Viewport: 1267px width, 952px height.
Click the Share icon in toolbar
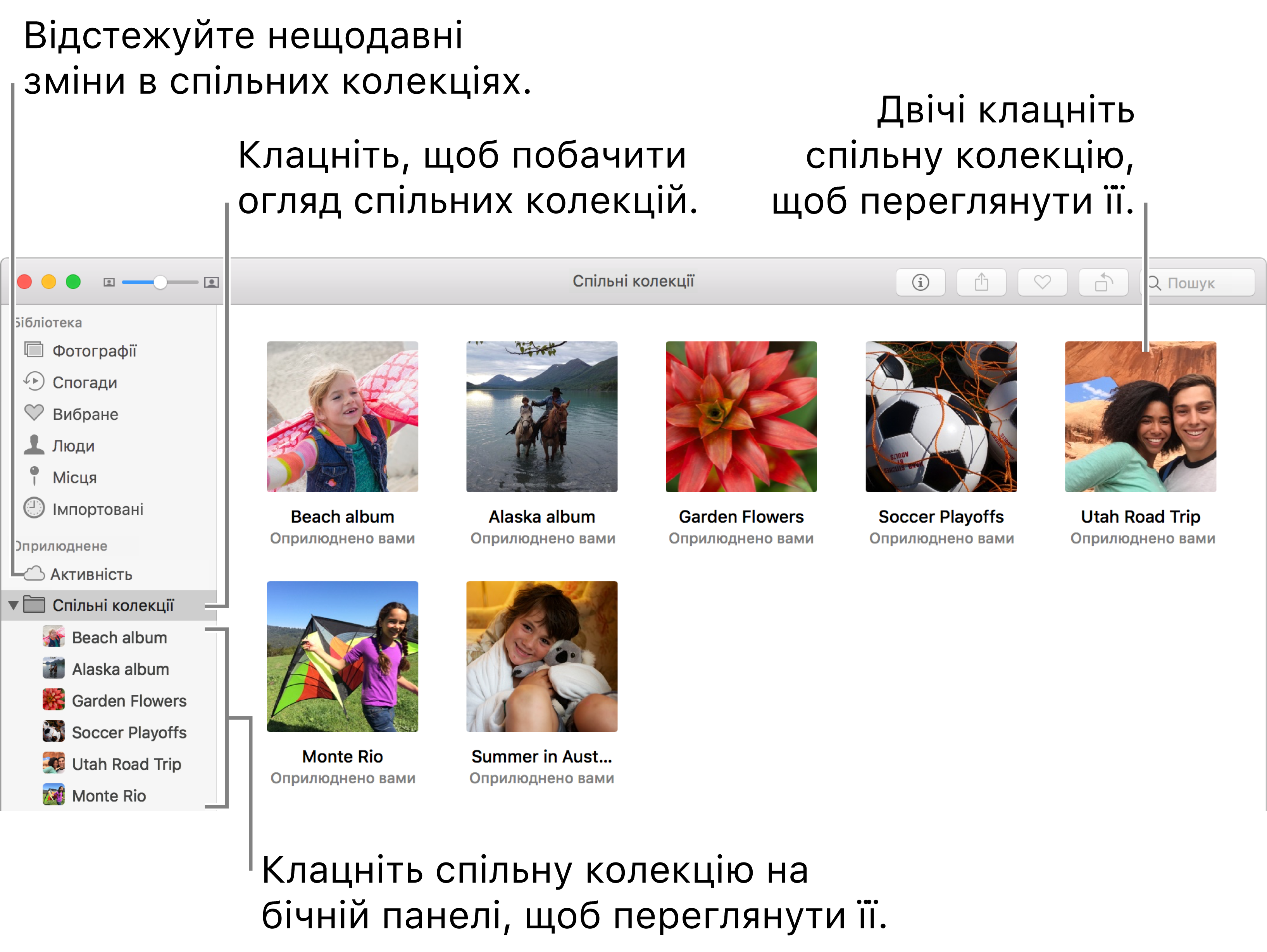(981, 283)
